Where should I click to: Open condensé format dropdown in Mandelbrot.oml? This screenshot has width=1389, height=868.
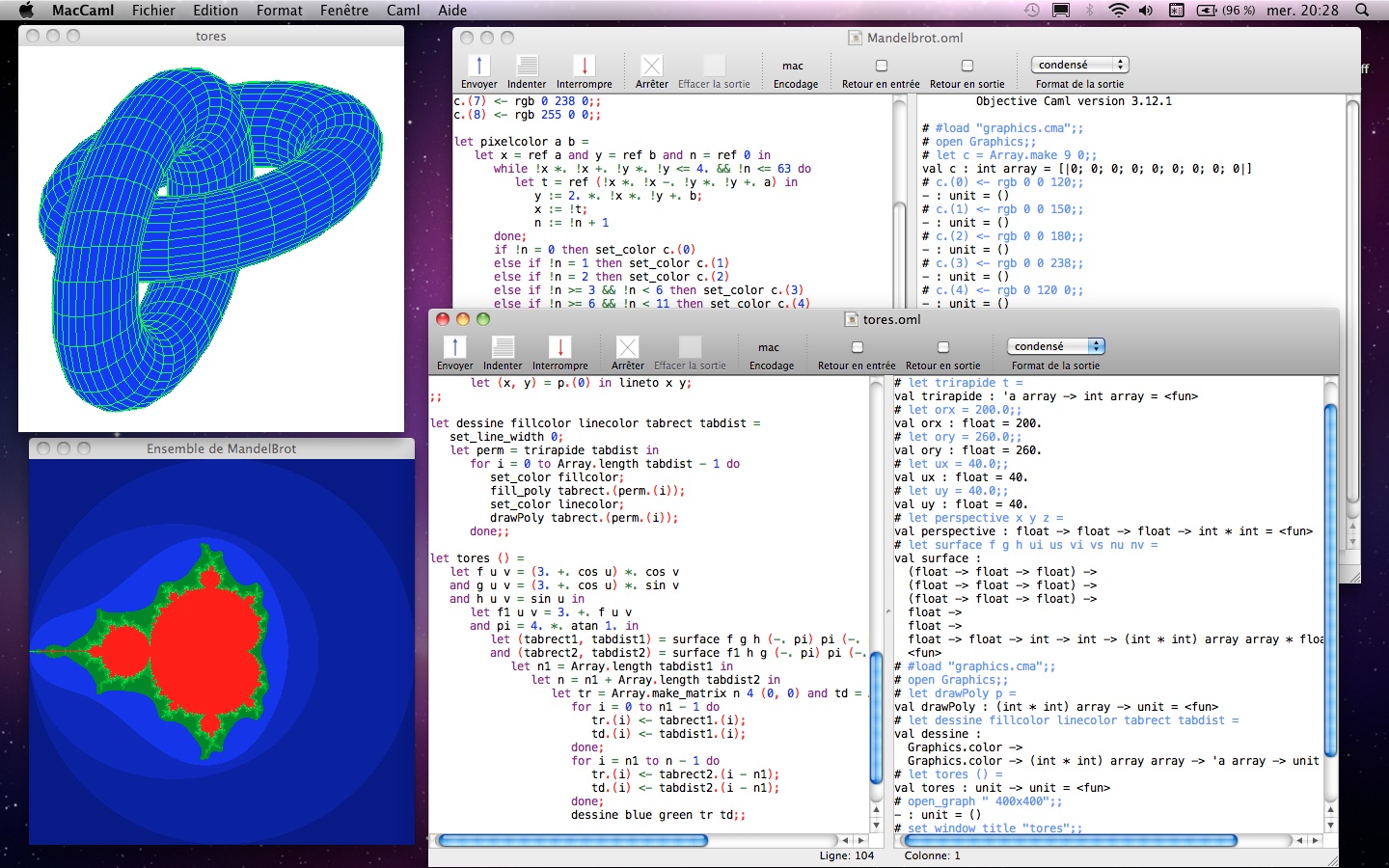click(x=1080, y=65)
